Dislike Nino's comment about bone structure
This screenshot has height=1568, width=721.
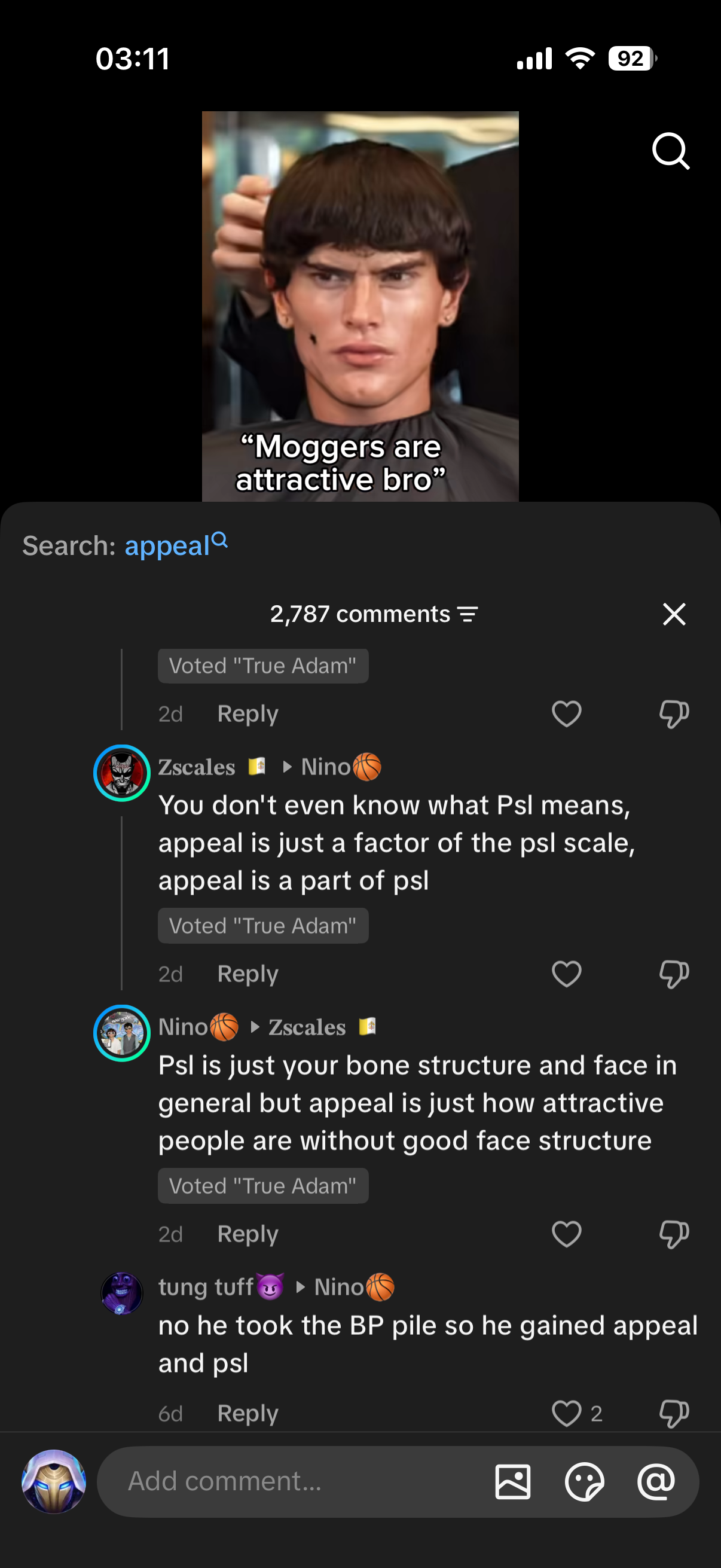click(674, 1234)
